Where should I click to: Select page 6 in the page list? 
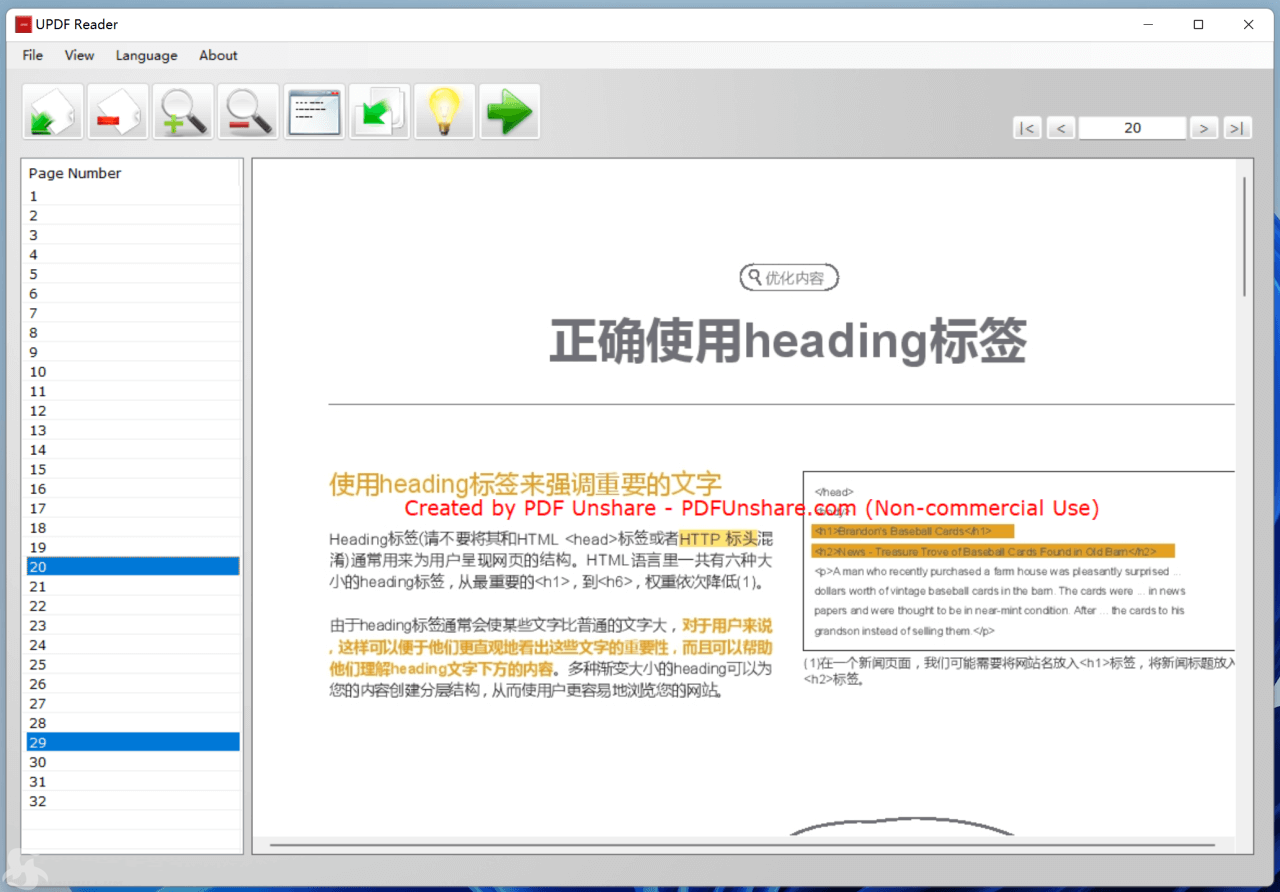[x=133, y=294]
